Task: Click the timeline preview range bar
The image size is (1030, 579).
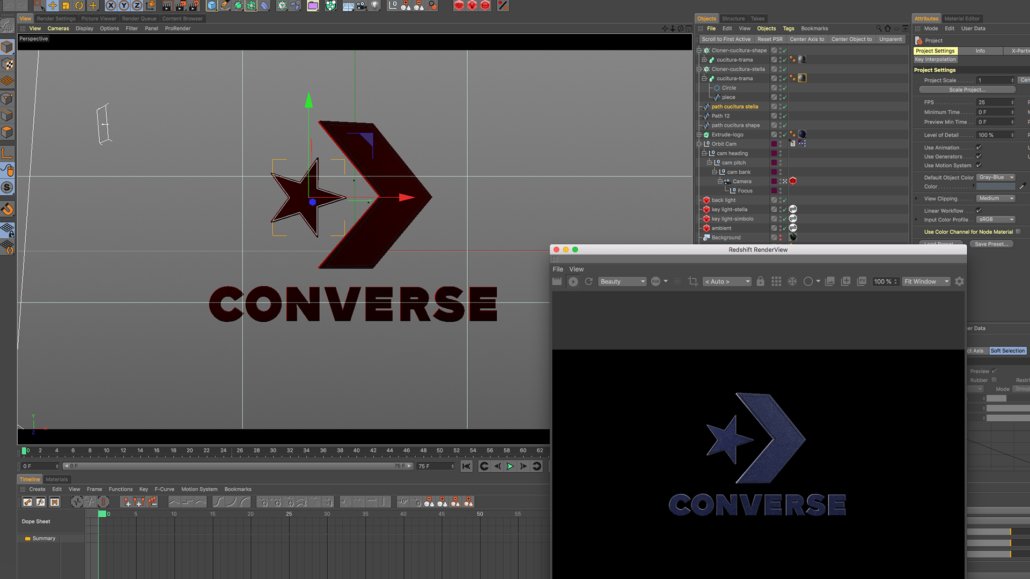Action: [238, 466]
